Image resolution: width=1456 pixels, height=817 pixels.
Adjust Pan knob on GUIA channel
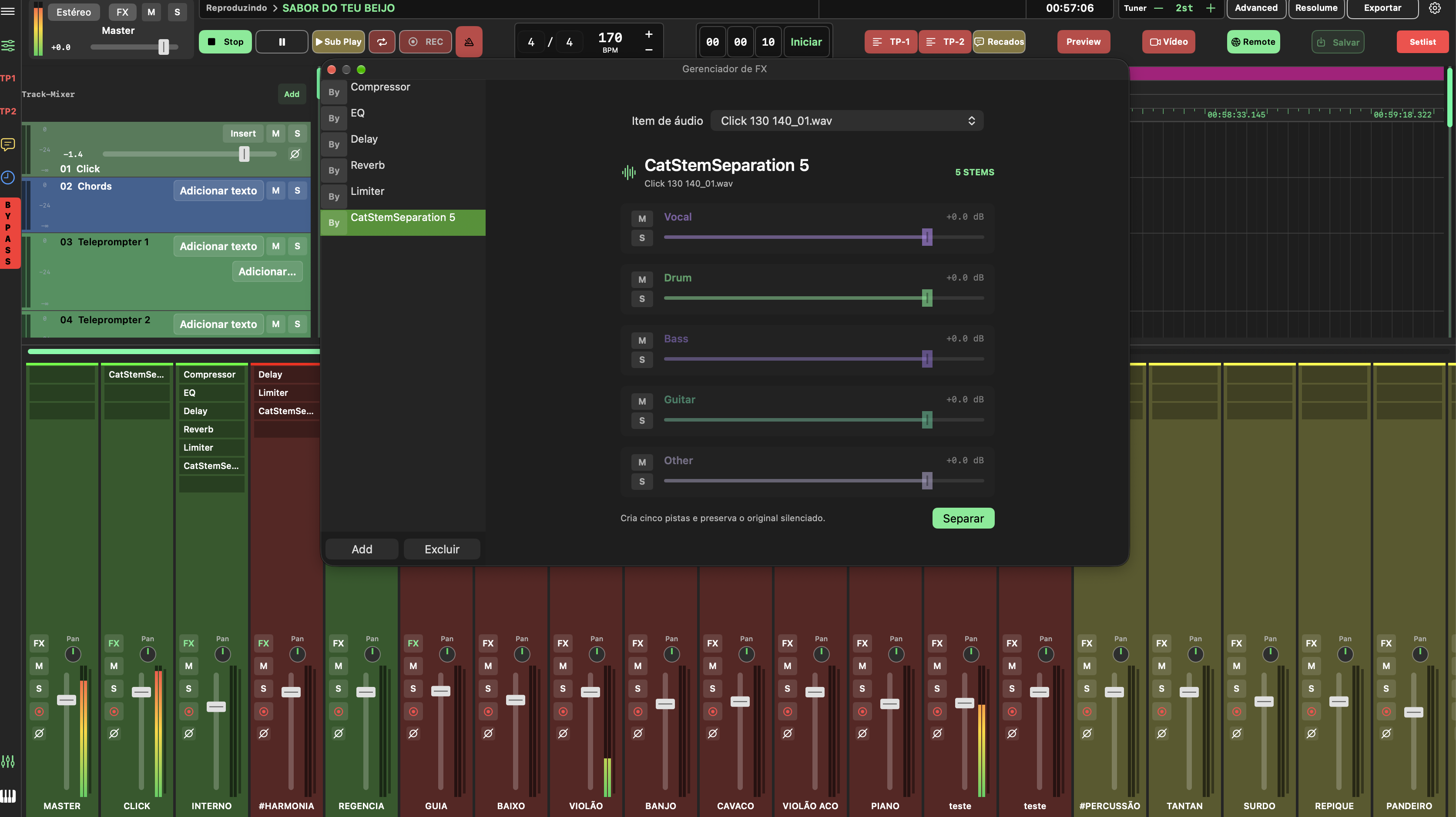pyautogui.click(x=446, y=654)
